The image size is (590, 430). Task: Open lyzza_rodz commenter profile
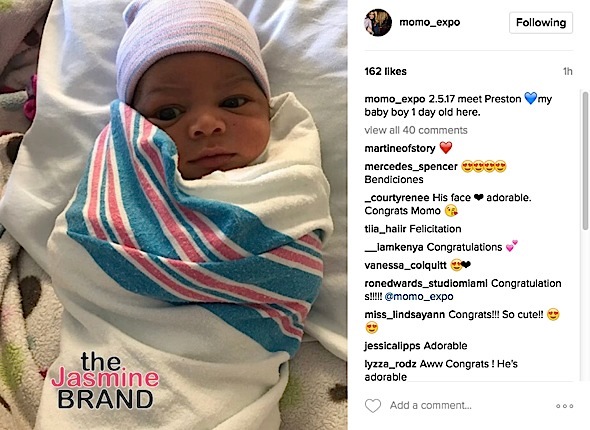[390, 364]
